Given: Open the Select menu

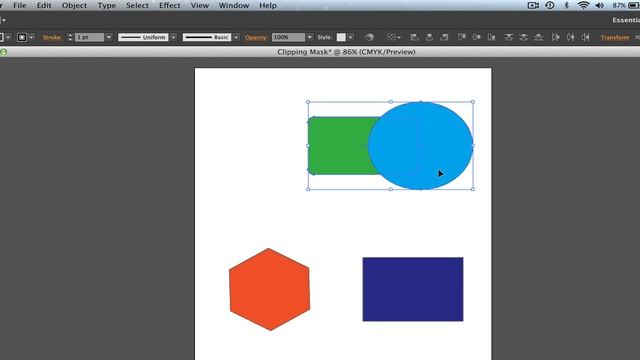Looking at the screenshot, I should coord(137,5).
